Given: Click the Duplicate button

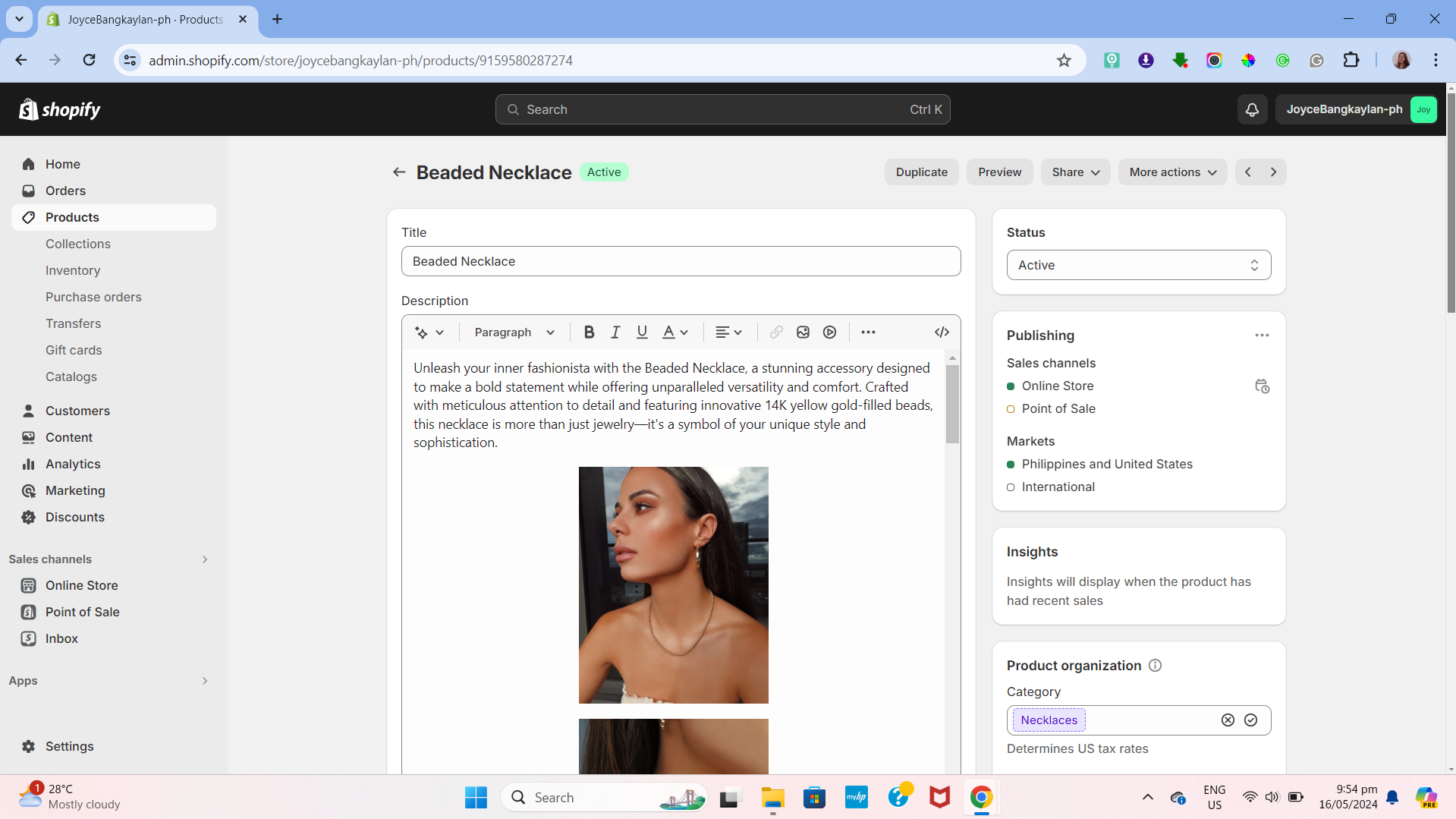Looking at the screenshot, I should click(921, 172).
